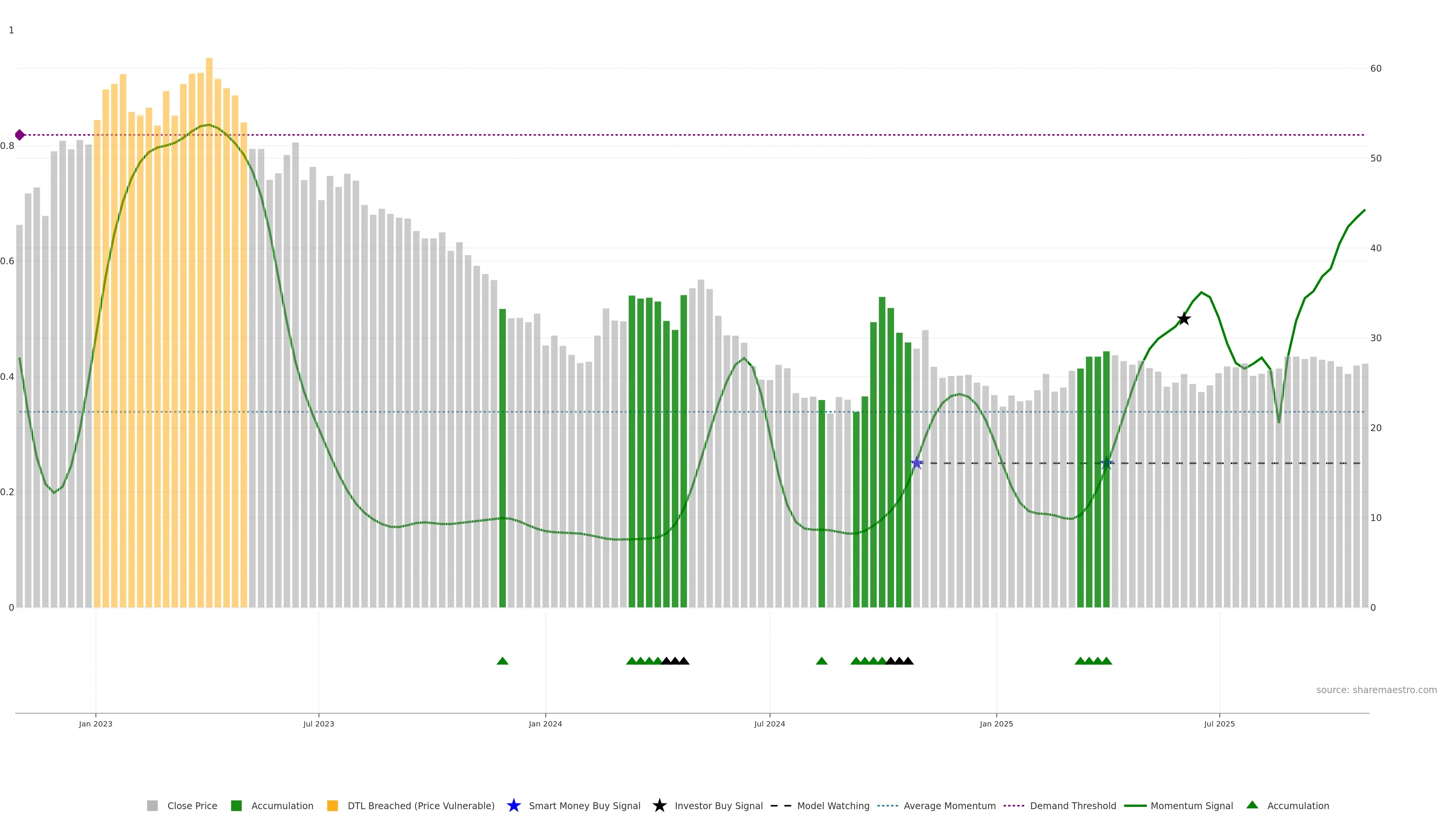Viewport: 1456px width, 819px height.
Task: Click the purple diamond Demand Threshold marker
Action: 20,135
